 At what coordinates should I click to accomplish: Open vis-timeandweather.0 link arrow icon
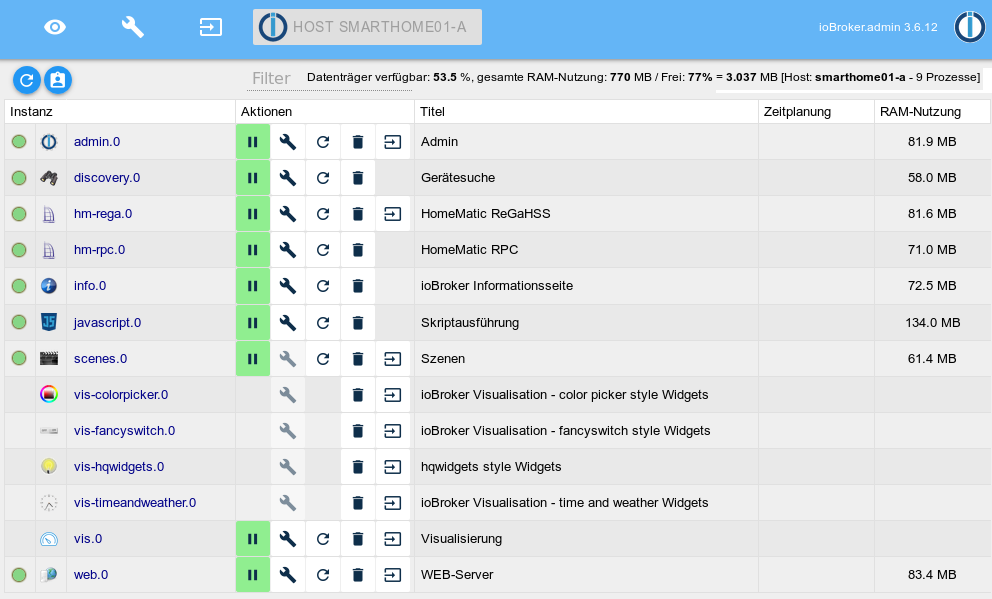tap(393, 503)
